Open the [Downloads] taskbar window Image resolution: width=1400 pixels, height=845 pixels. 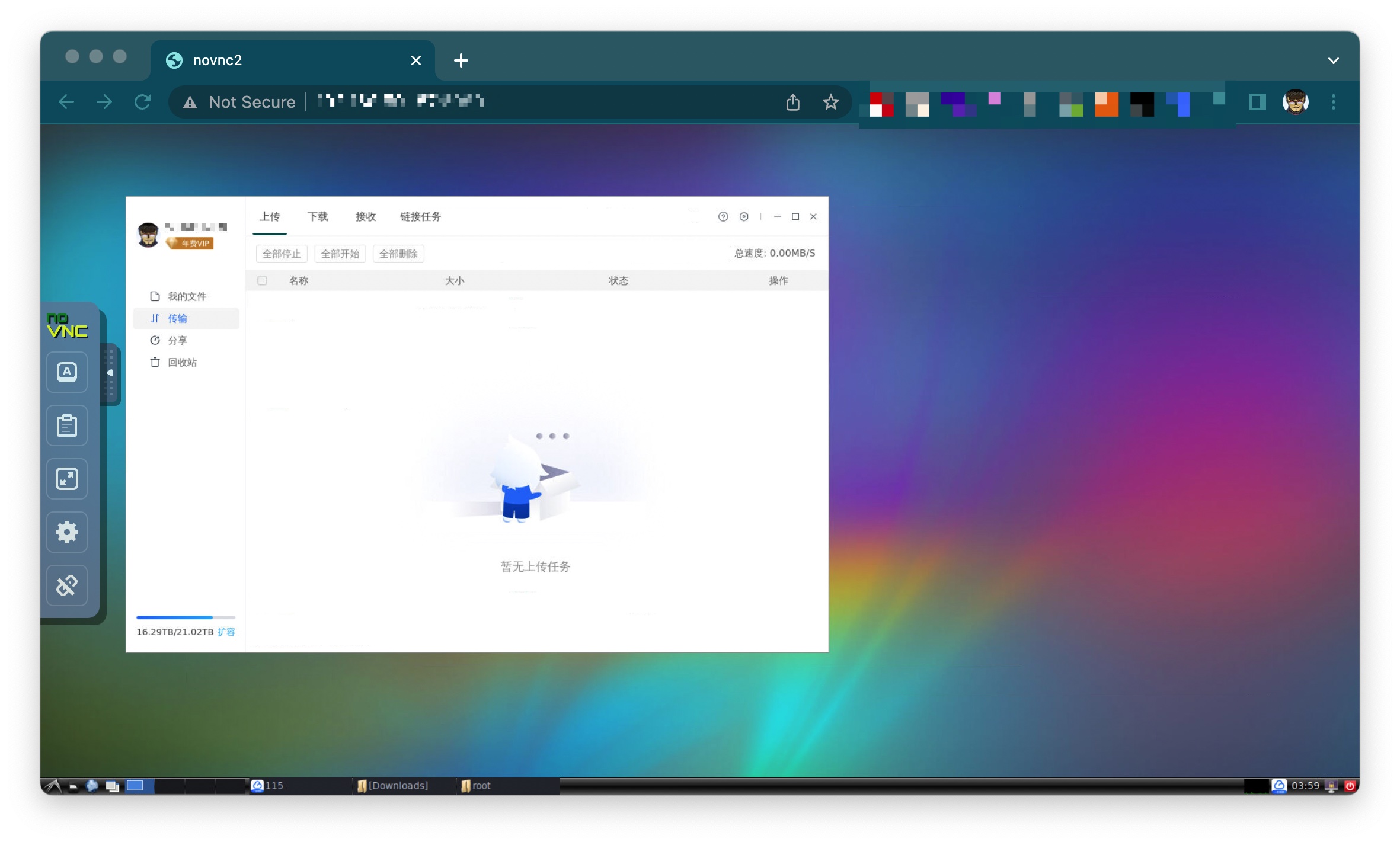point(397,786)
